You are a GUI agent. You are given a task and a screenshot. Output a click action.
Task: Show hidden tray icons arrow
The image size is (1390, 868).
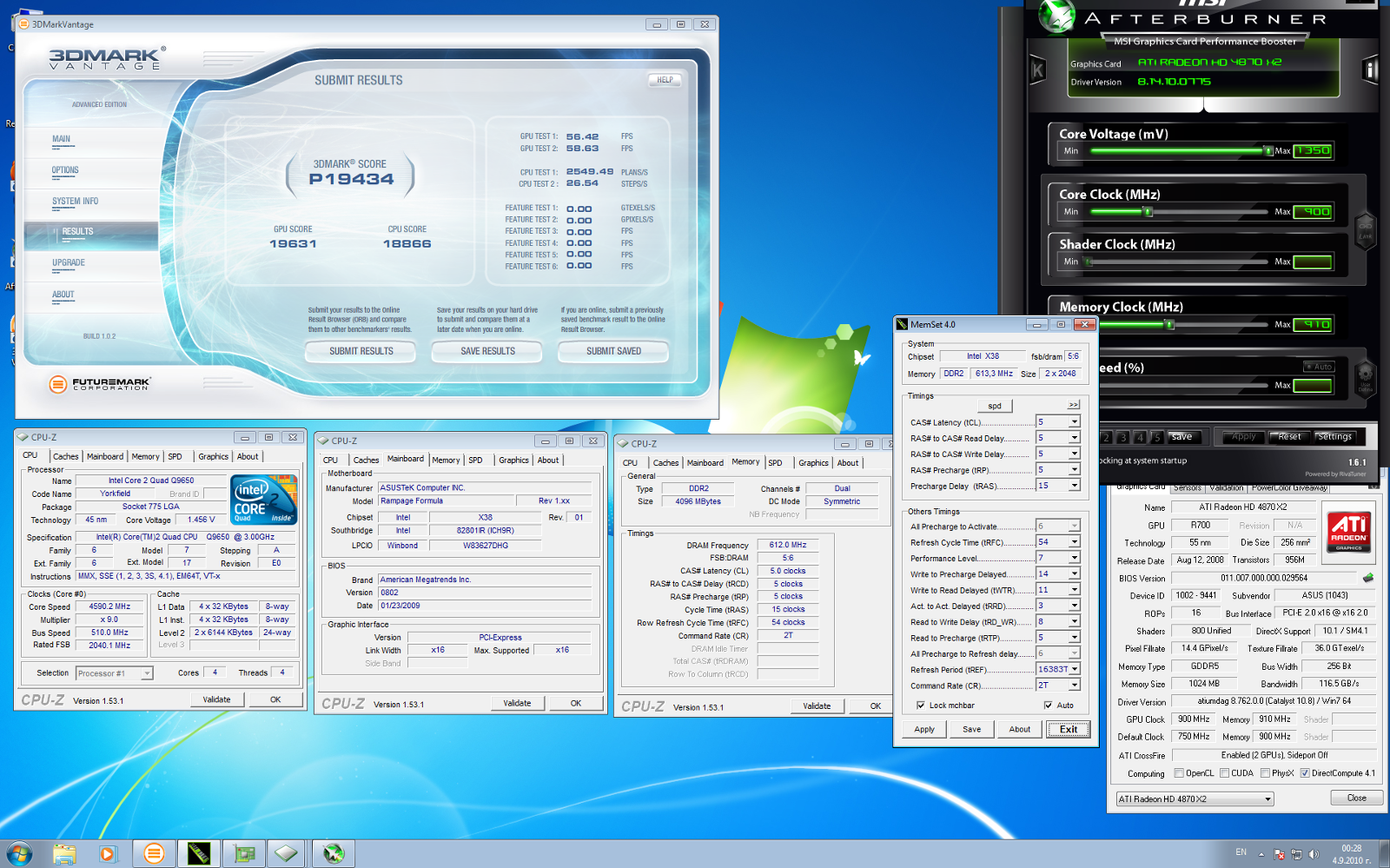click(1262, 854)
